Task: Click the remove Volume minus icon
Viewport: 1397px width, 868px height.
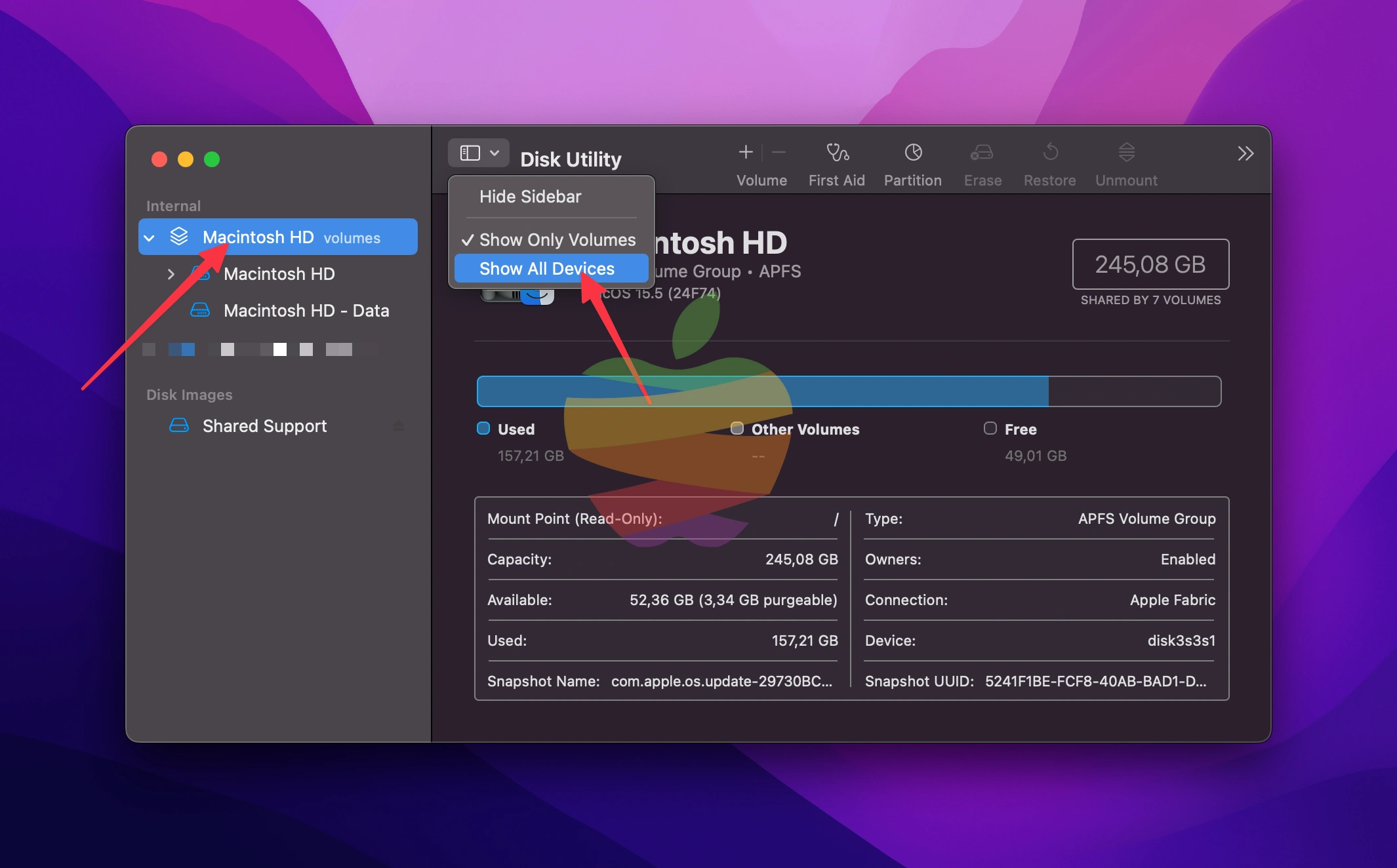Action: pyautogui.click(x=779, y=152)
